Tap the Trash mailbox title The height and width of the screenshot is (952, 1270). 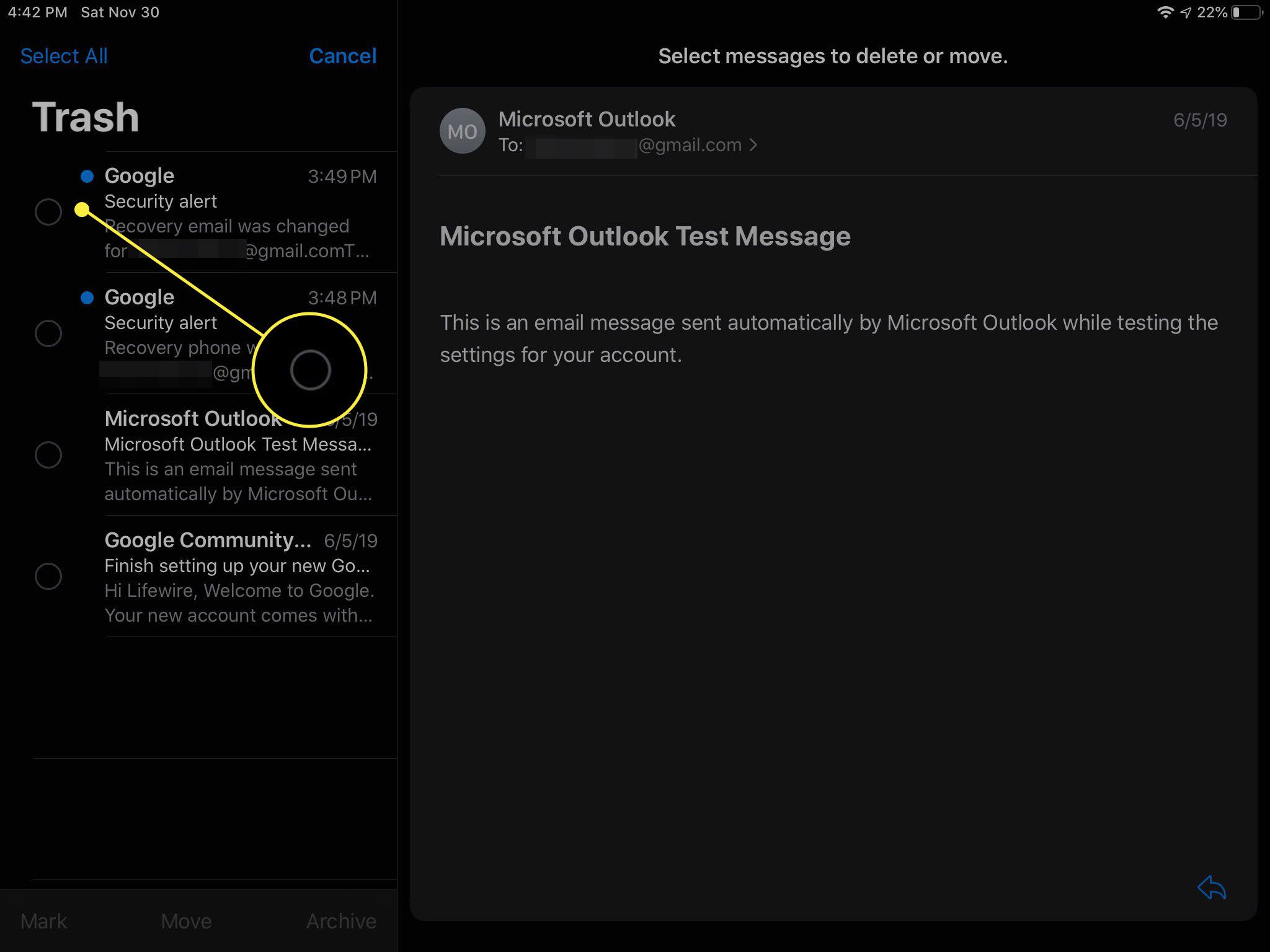point(86,117)
